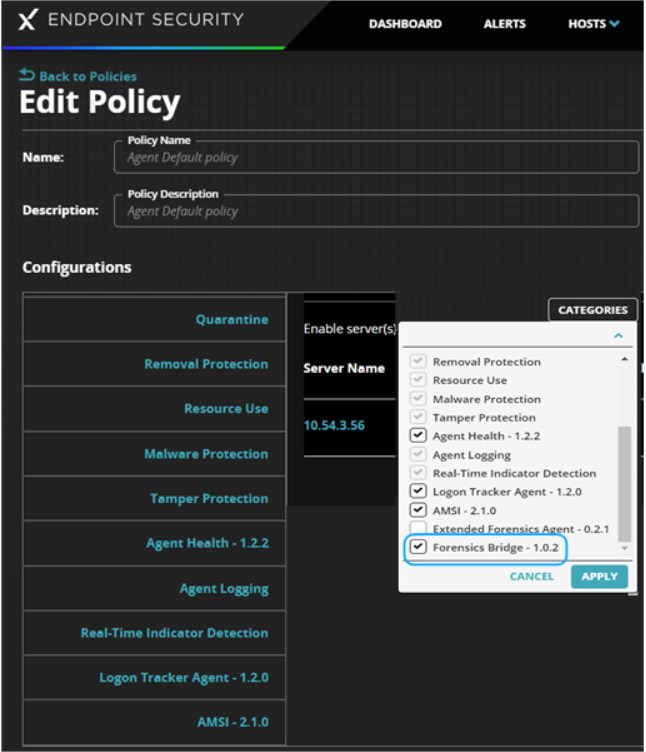Screen dimensions: 646x752
Task: Uncheck the AMSI - 2.1.0 checkbox
Action: click(x=418, y=509)
